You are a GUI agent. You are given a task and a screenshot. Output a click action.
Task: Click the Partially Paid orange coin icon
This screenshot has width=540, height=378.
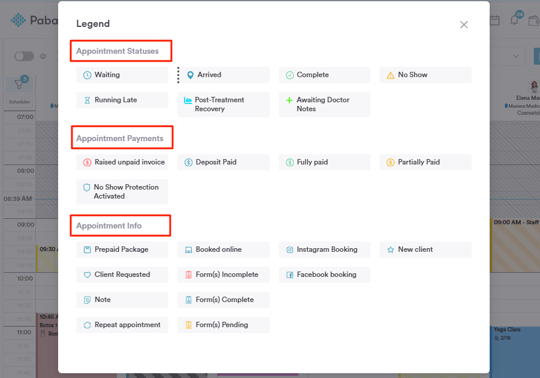click(390, 162)
